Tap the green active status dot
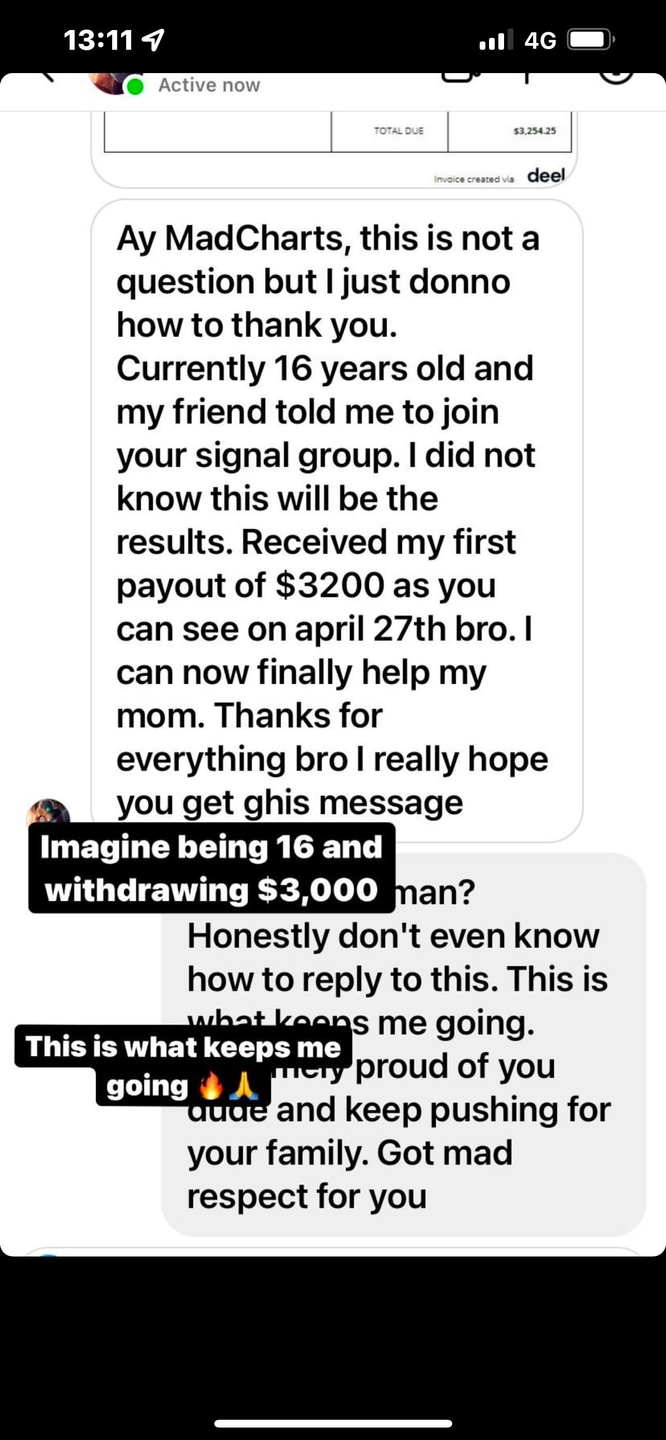Screen dimensions: 666x1440 136,86
